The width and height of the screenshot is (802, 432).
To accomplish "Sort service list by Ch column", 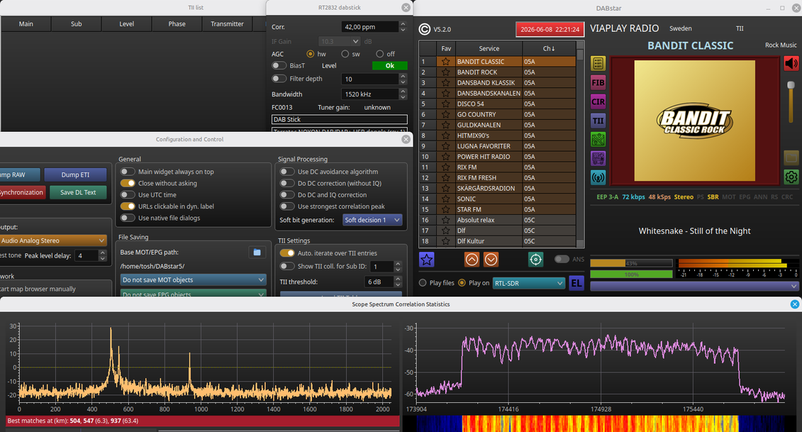I will (x=548, y=49).
